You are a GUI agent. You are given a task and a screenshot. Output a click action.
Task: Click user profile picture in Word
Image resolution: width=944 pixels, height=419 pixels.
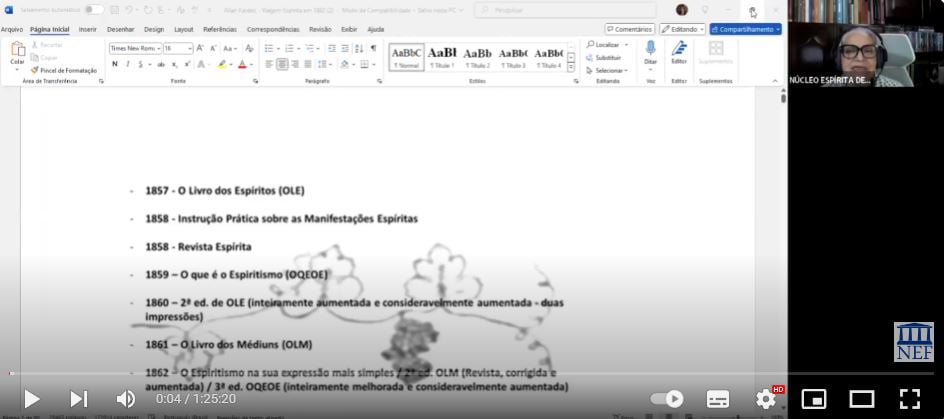pyautogui.click(x=682, y=10)
